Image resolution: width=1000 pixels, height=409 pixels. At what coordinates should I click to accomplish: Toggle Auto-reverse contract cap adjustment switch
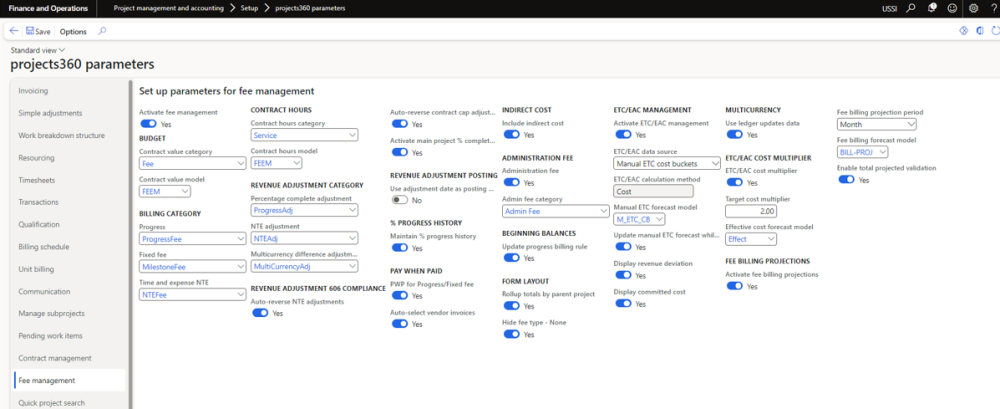[399, 124]
